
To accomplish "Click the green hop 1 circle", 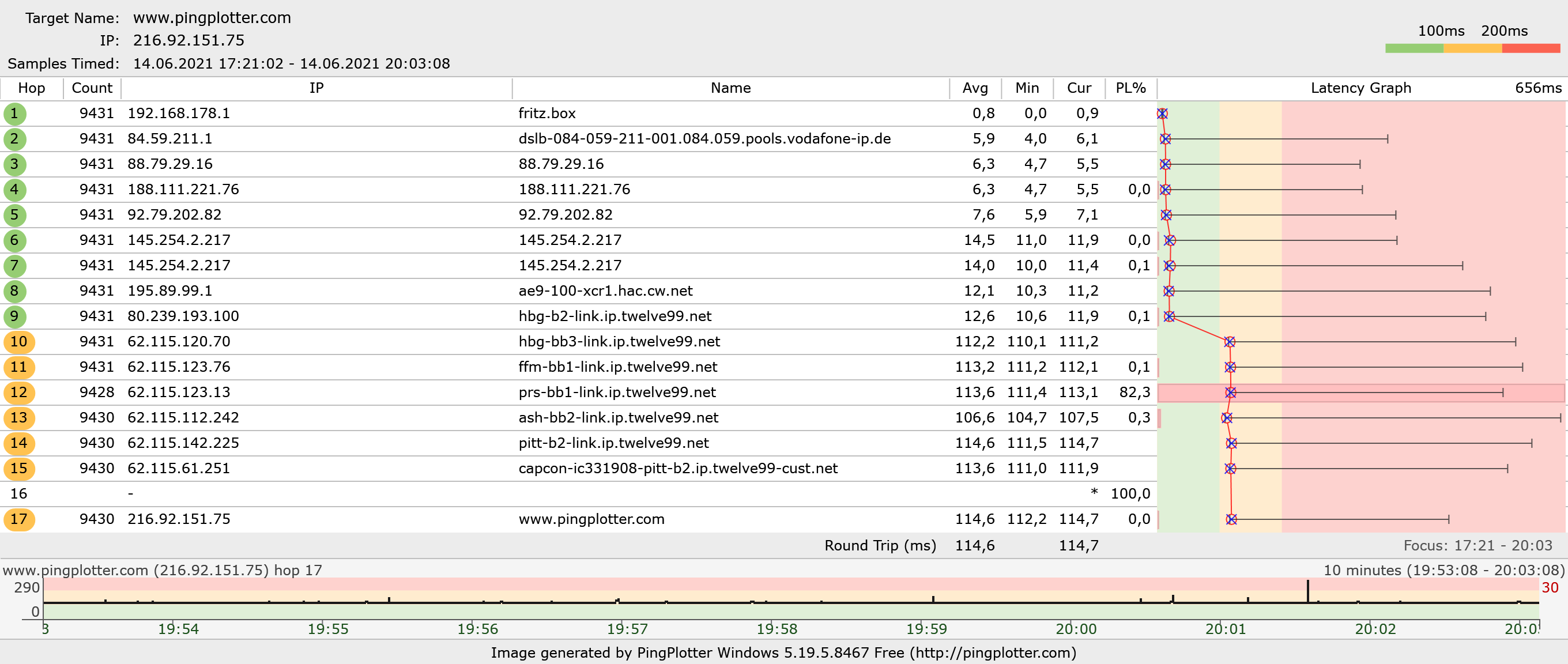I will (x=14, y=113).
